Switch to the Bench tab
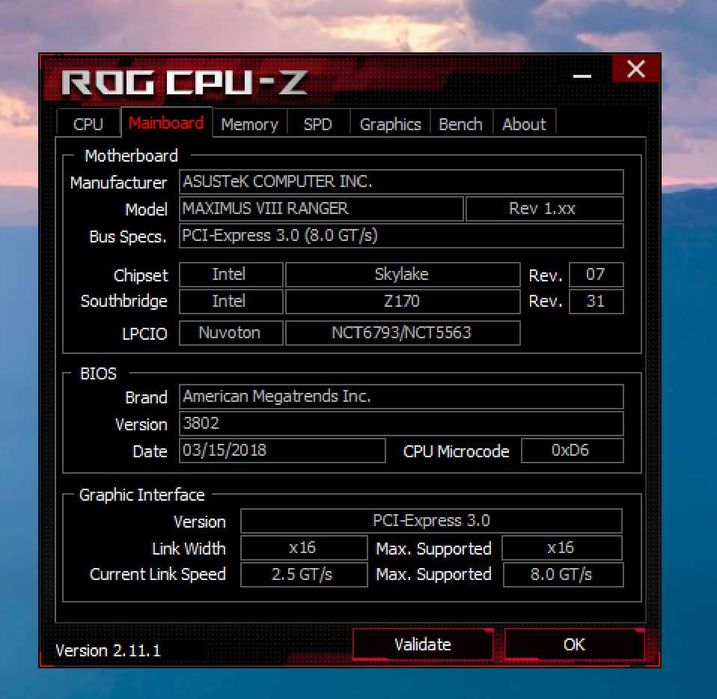The height and width of the screenshot is (699, 717). tap(461, 124)
